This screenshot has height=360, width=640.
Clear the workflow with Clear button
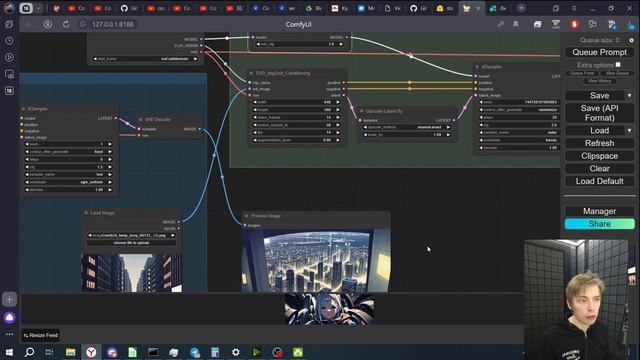(x=599, y=169)
